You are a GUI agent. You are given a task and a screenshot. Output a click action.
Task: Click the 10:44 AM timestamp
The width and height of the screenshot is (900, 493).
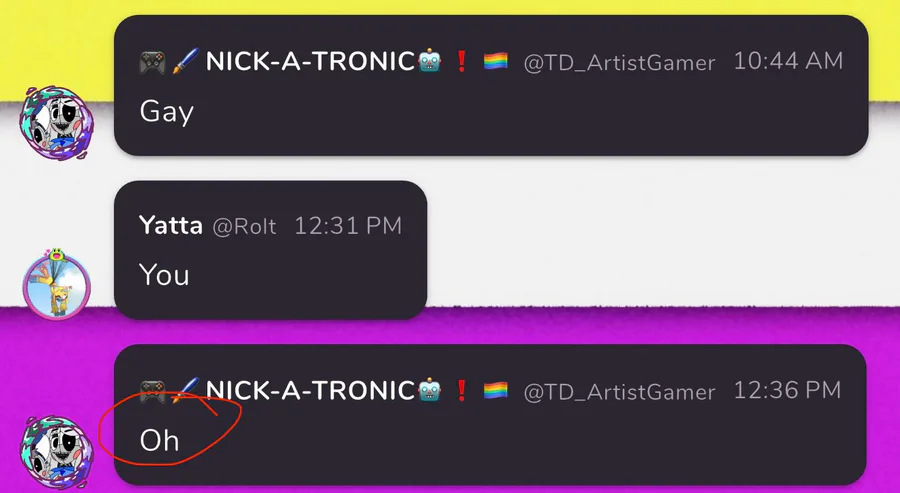pyautogui.click(x=788, y=61)
